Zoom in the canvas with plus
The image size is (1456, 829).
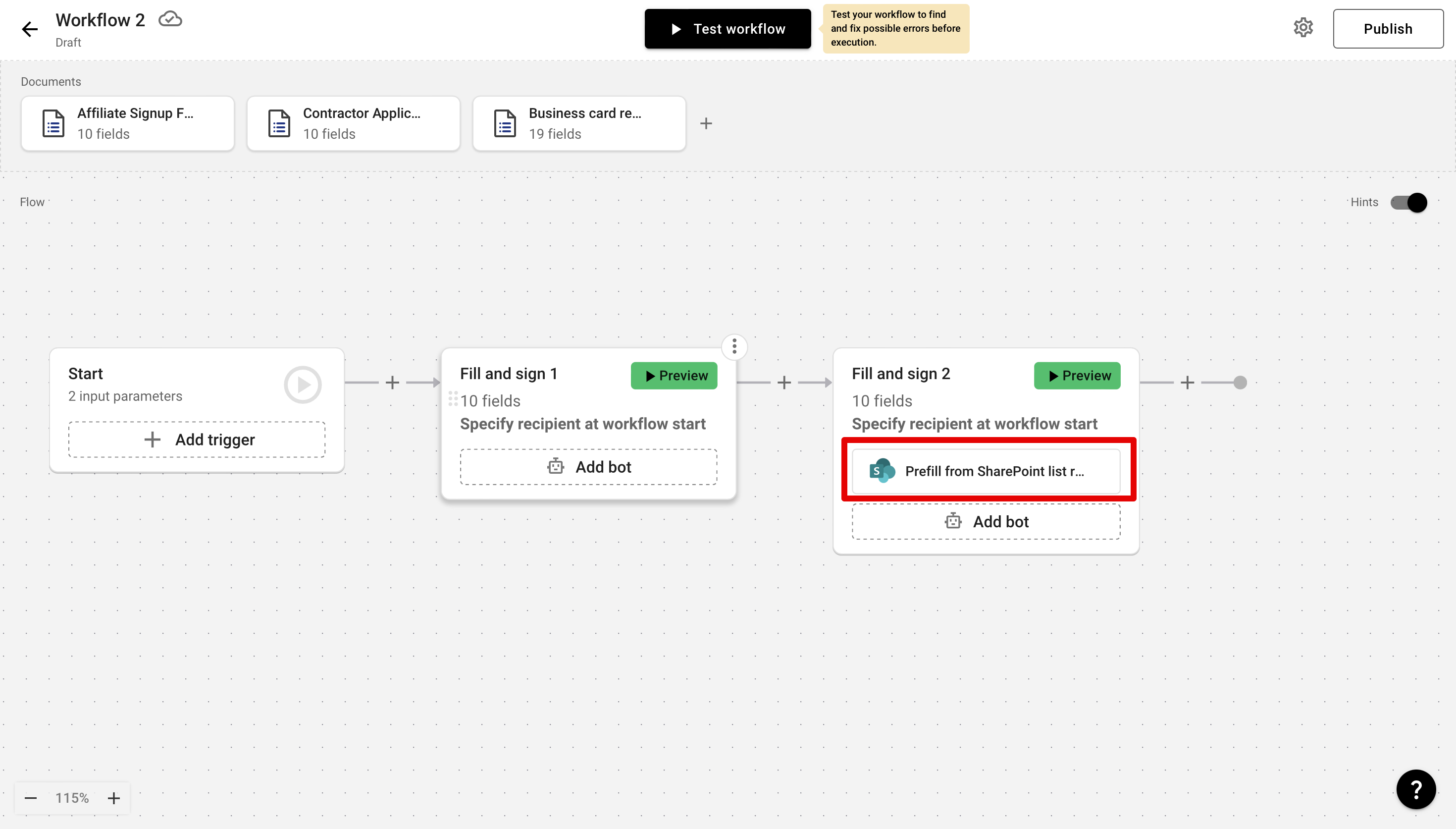(x=114, y=798)
